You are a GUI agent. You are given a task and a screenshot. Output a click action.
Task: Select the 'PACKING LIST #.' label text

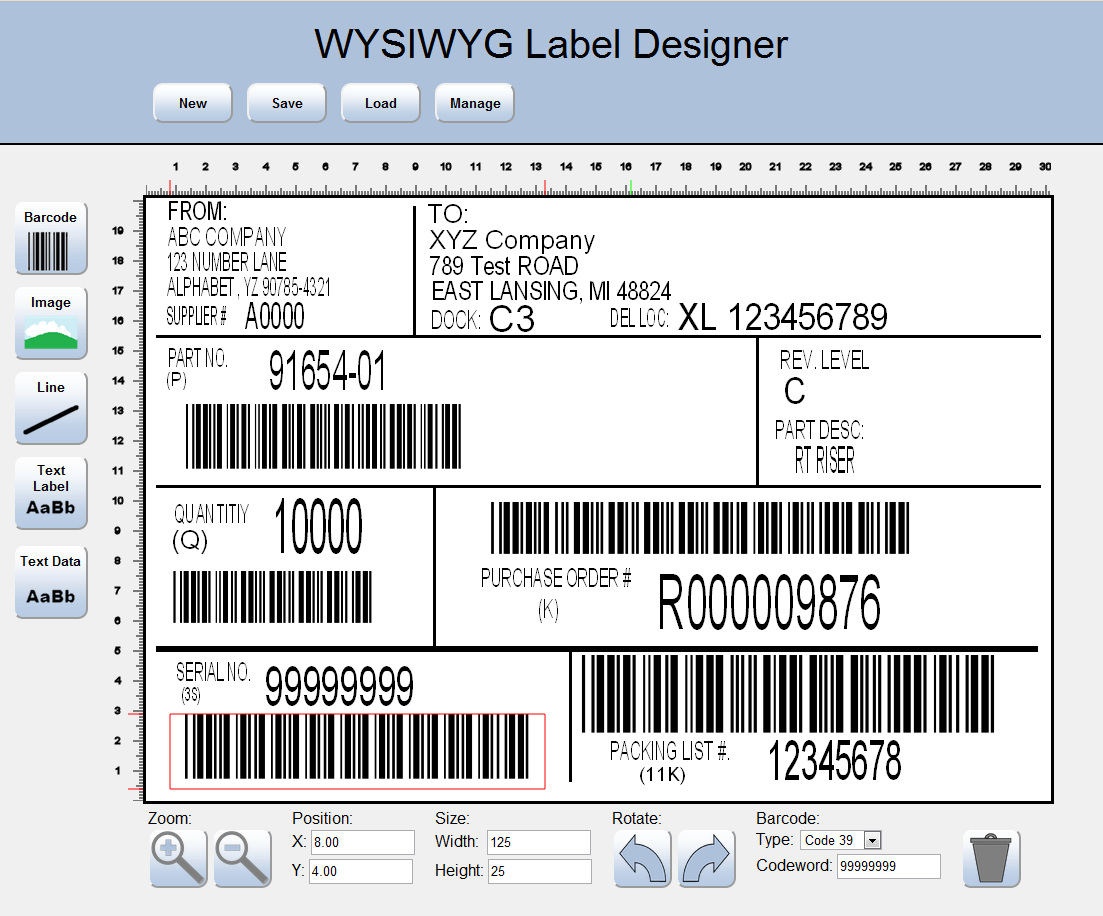coord(670,751)
